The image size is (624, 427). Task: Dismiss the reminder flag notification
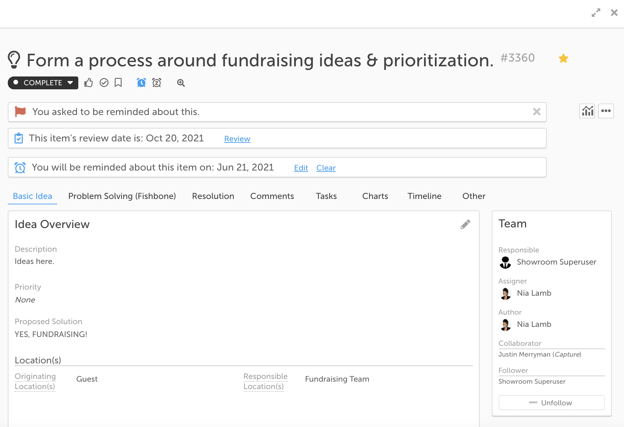[536, 112]
